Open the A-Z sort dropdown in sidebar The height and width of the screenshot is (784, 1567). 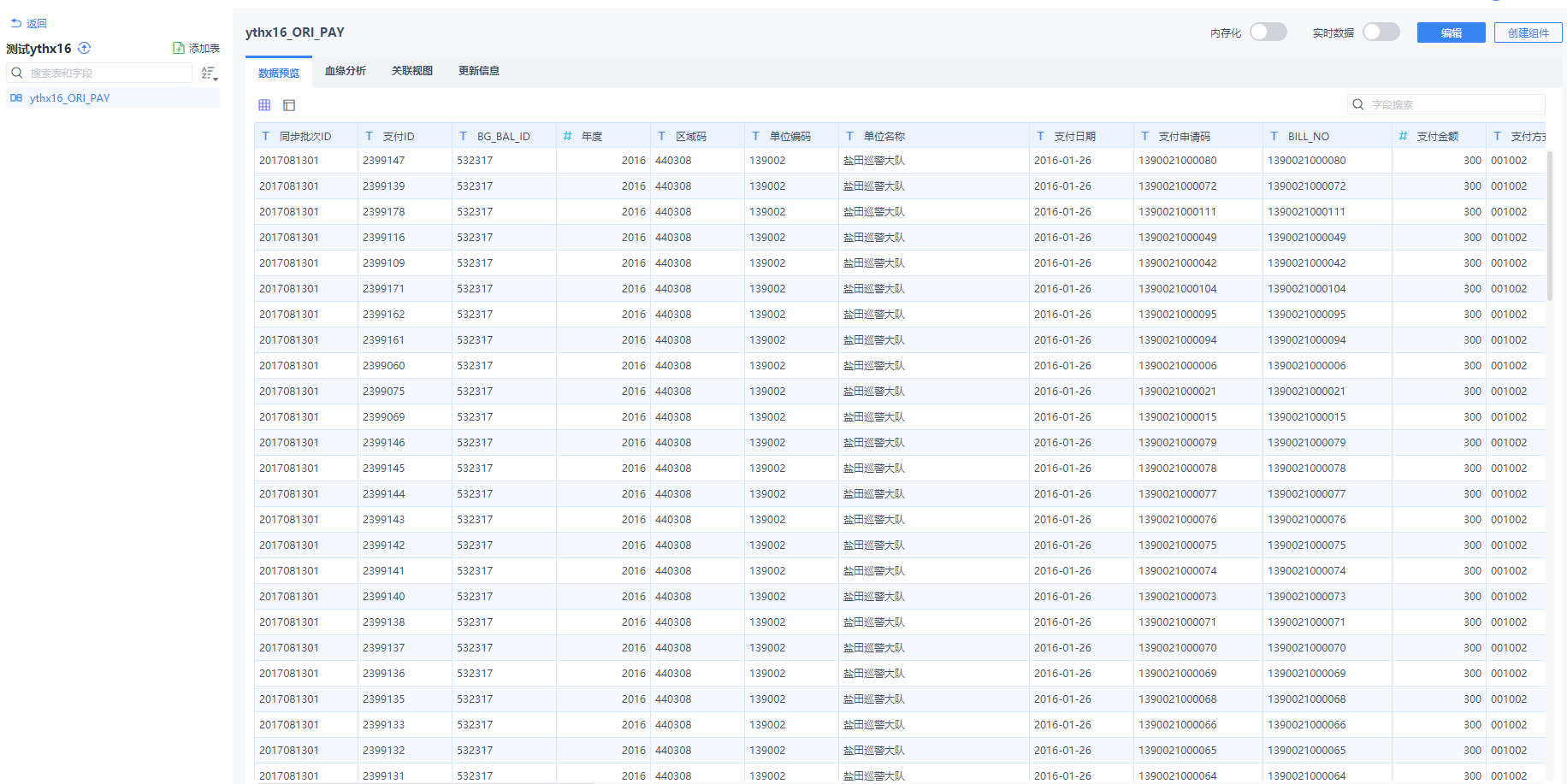click(x=209, y=74)
